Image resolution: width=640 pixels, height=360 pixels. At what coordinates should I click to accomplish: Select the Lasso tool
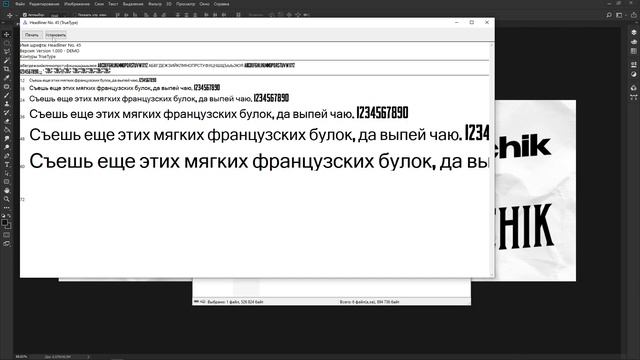point(7,52)
